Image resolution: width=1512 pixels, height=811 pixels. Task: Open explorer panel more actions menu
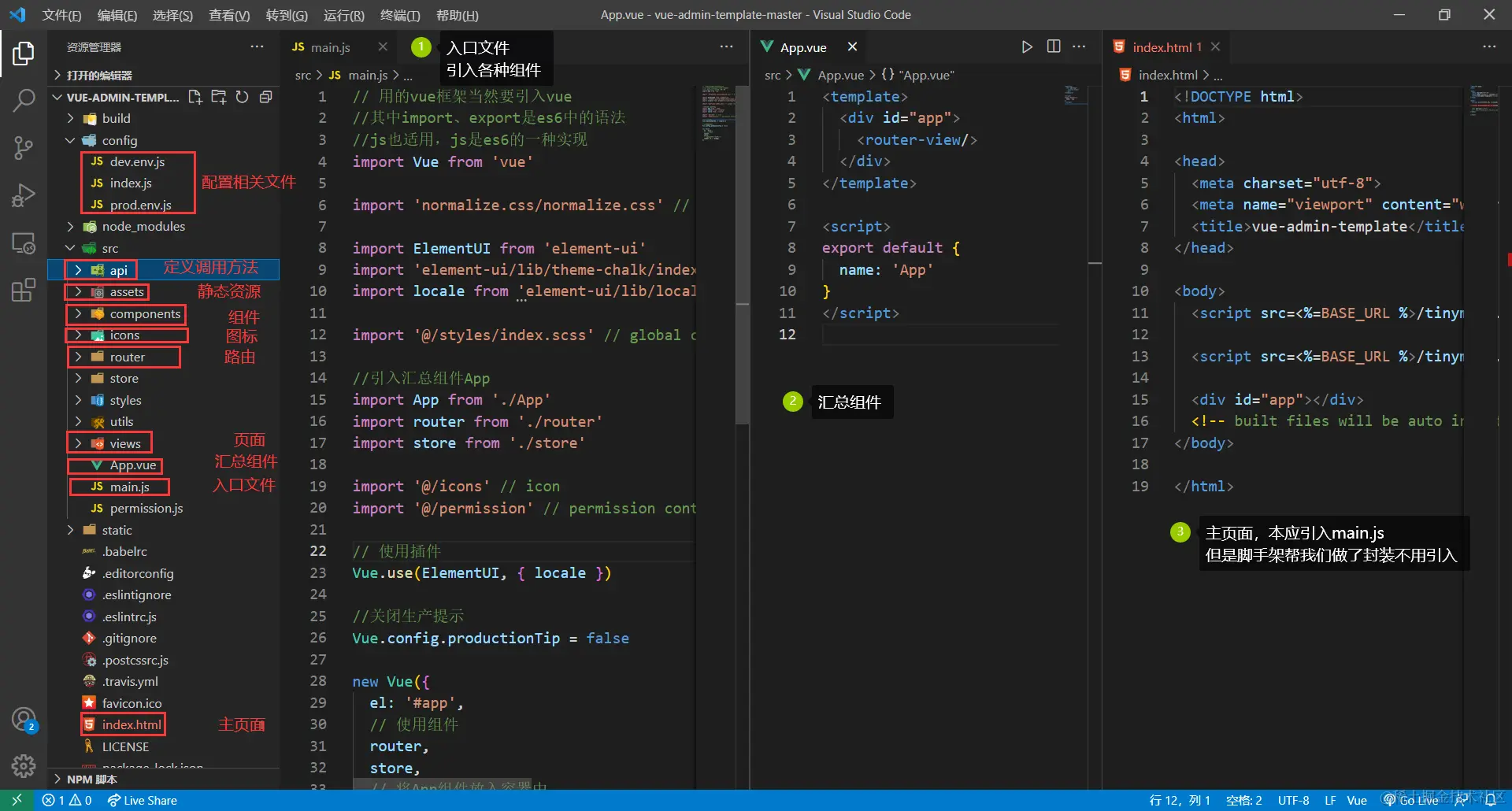click(x=257, y=47)
